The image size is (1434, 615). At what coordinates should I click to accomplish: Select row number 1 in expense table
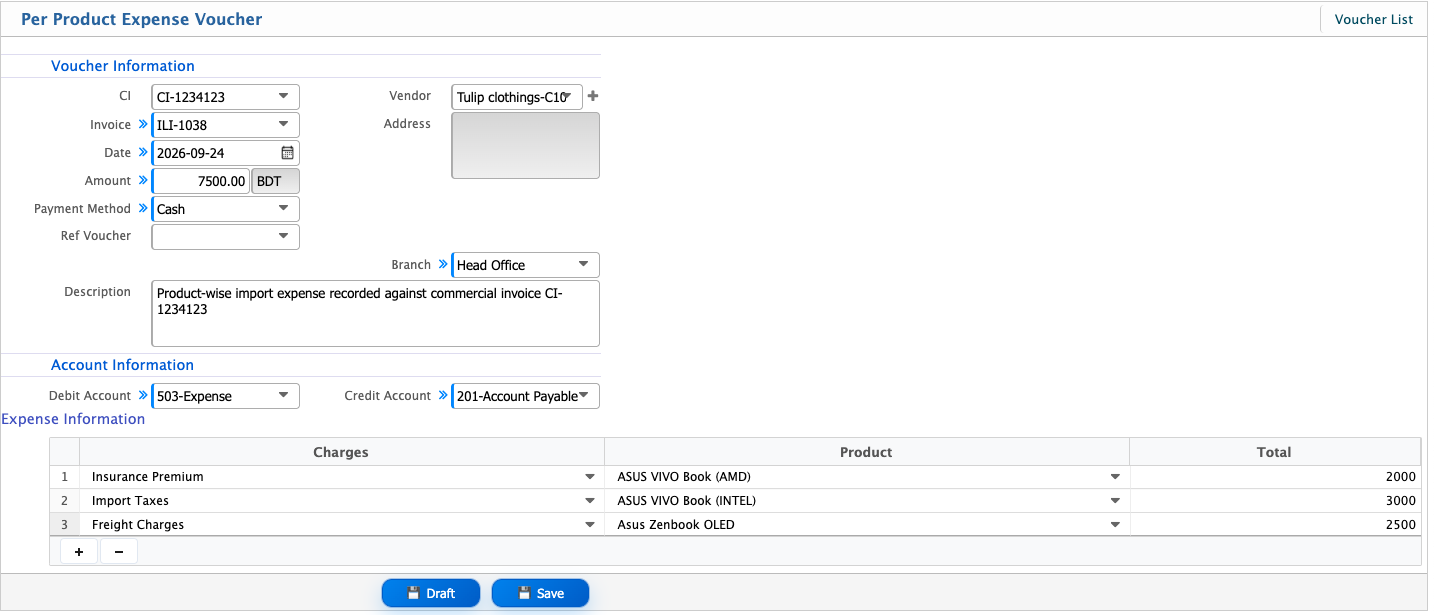coord(65,477)
